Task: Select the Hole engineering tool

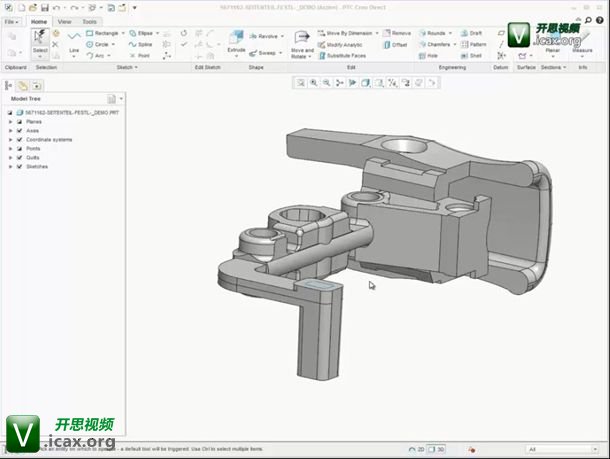Action: (427, 56)
